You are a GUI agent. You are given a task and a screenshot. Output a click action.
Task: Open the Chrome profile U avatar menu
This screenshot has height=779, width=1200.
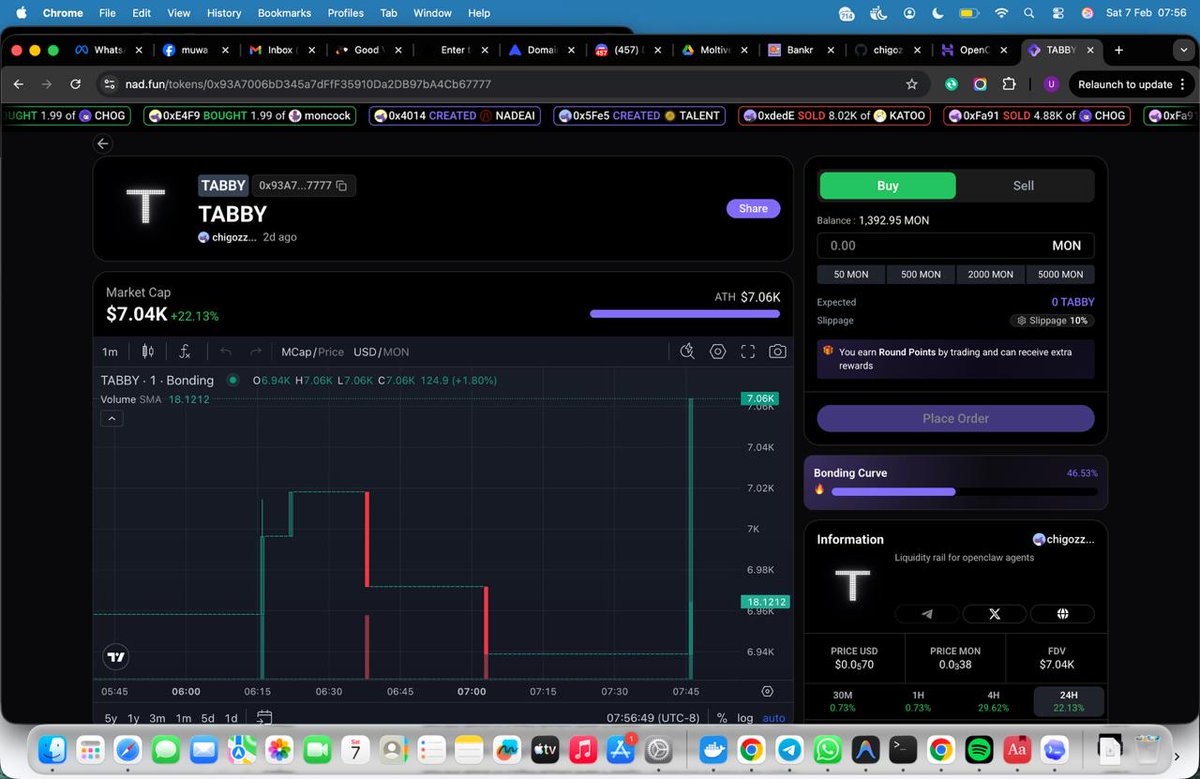point(1050,85)
